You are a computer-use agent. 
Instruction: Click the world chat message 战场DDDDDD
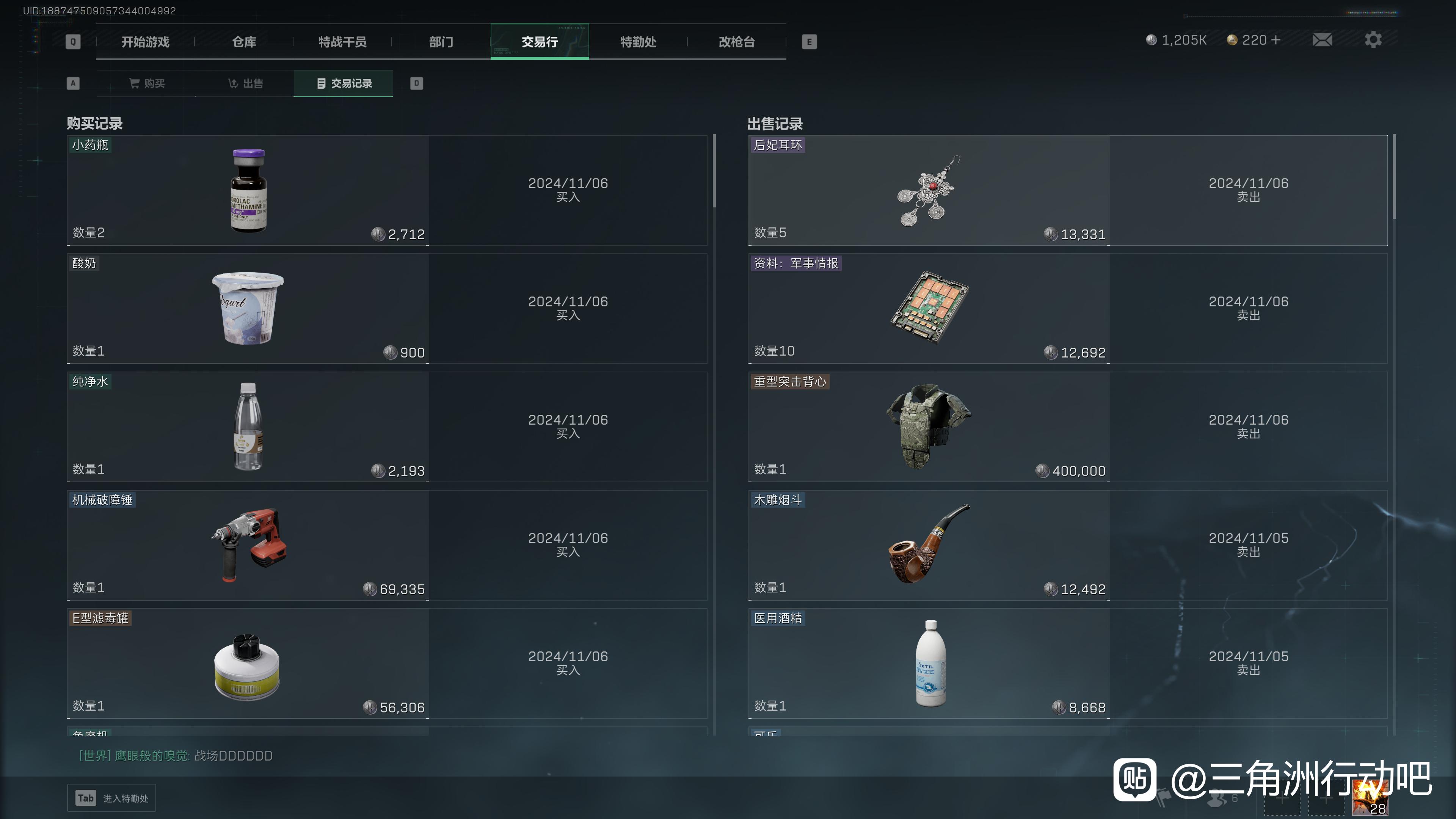[234, 756]
